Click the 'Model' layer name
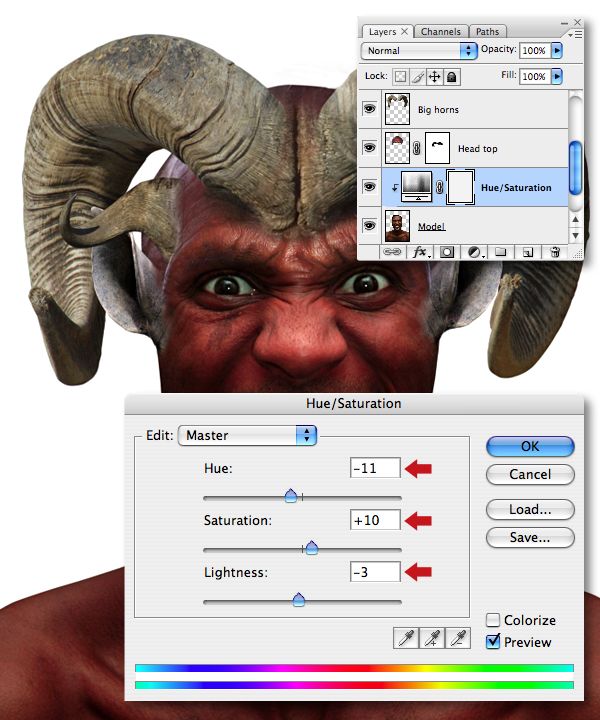Screen dimensions: 600x720 [x=432, y=226]
